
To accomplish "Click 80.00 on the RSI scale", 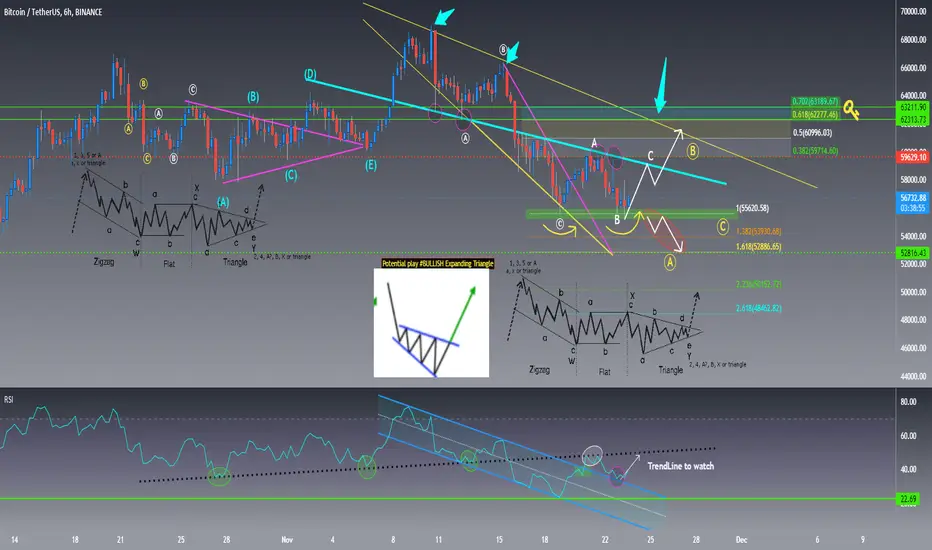I will pyautogui.click(x=908, y=402).
